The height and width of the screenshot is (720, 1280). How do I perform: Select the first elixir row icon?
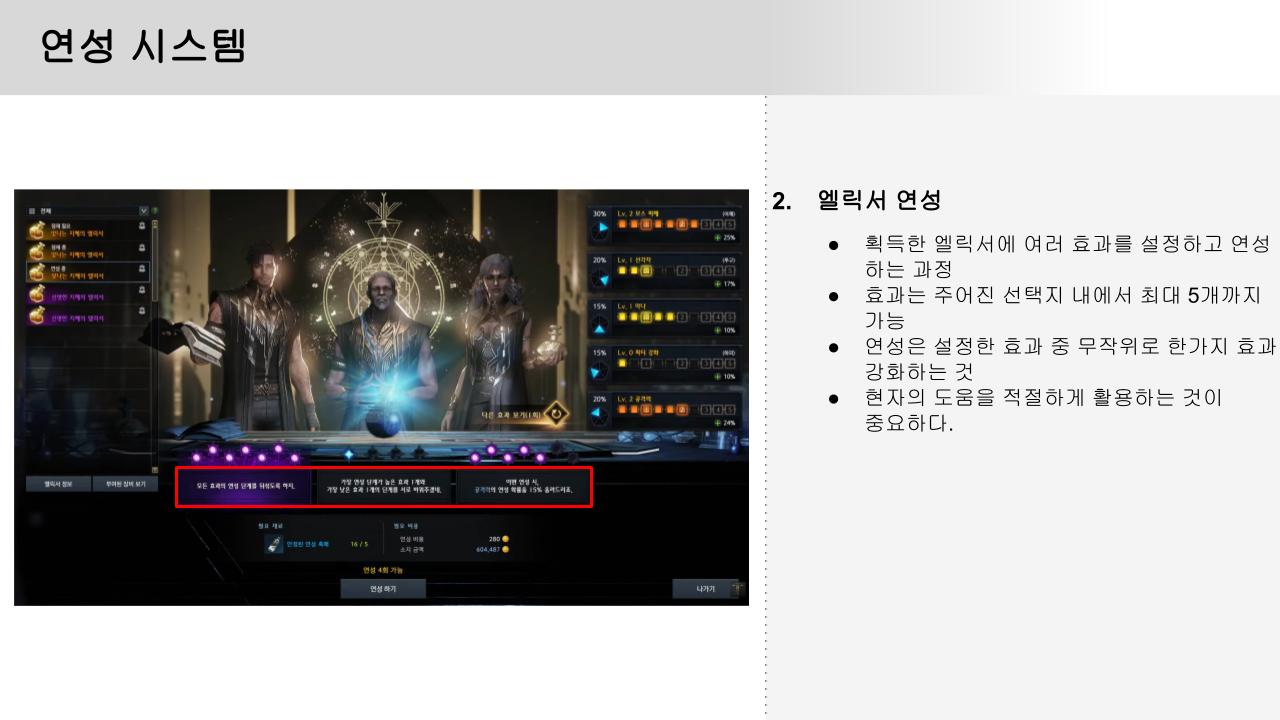[x=36, y=230]
